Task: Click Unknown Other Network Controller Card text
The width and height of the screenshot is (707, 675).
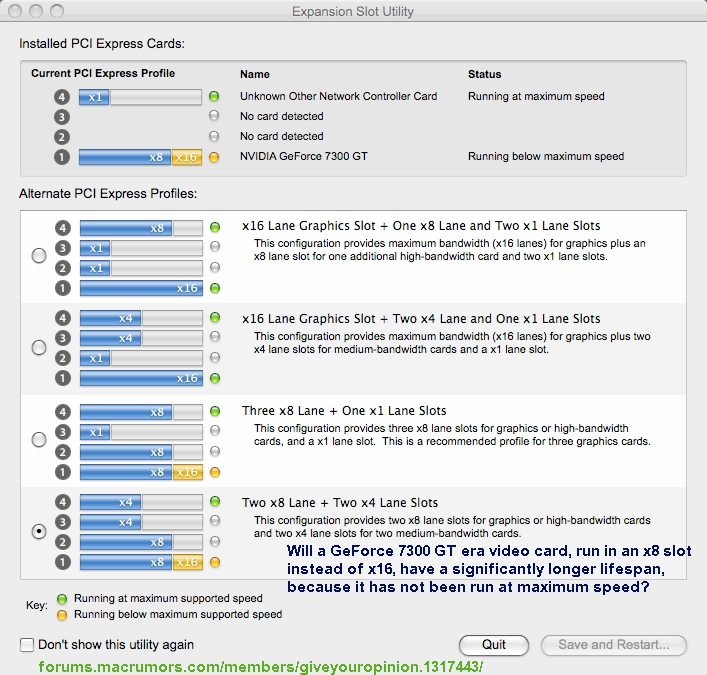Action: pos(338,96)
